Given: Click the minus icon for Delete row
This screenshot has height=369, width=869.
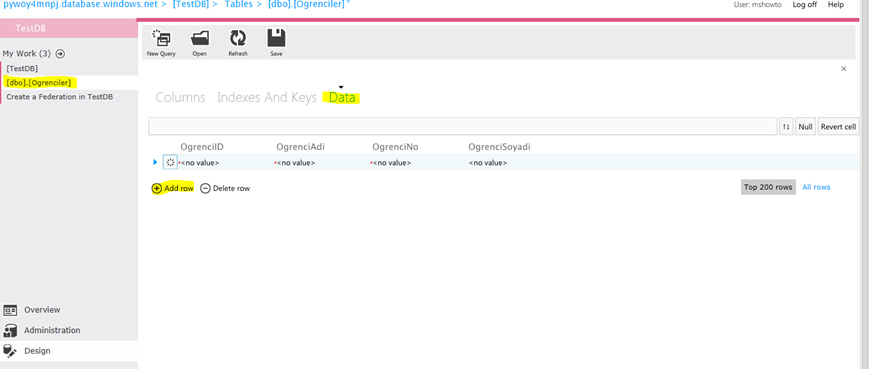Looking at the screenshot, I should [x=205, y=188].
